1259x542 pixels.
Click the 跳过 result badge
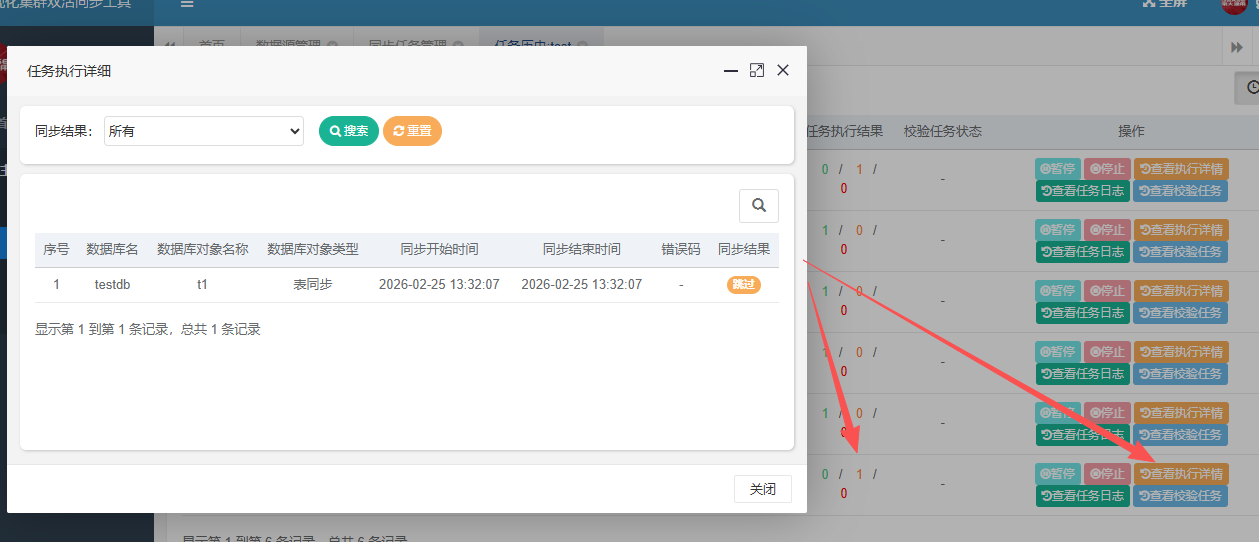coord(743,285)
